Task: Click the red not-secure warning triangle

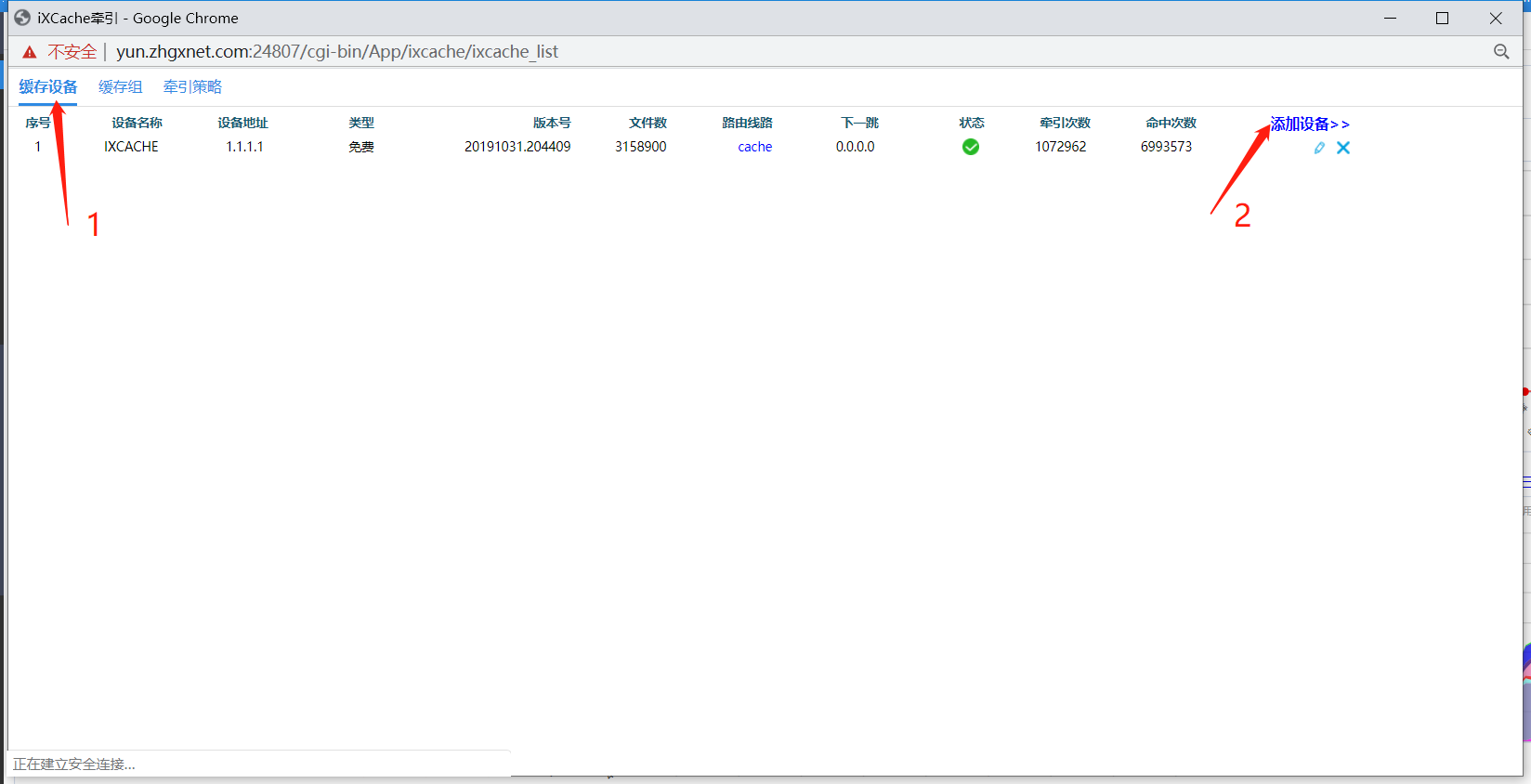Action: pyautogui.click(x=30, y=52)
